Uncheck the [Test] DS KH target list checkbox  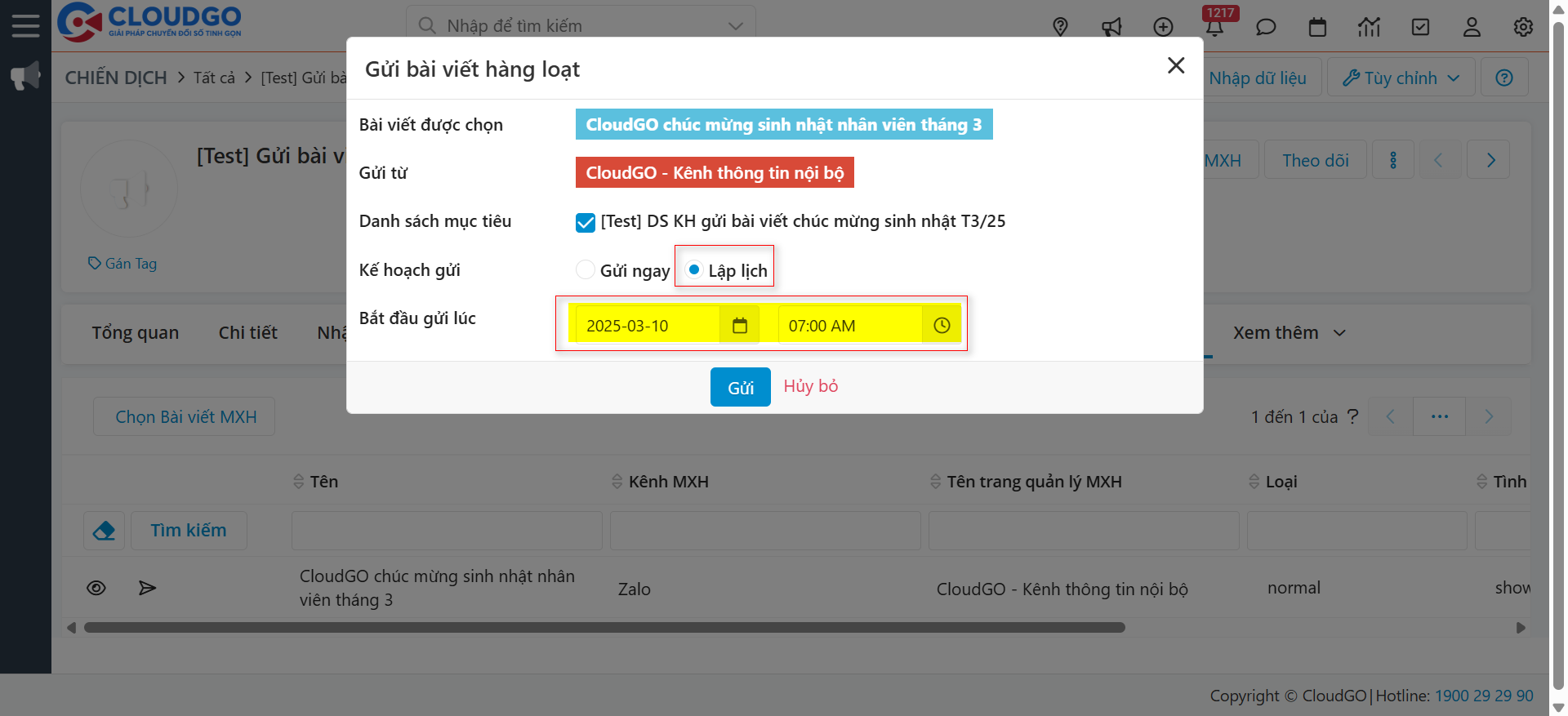coord(586,222)
